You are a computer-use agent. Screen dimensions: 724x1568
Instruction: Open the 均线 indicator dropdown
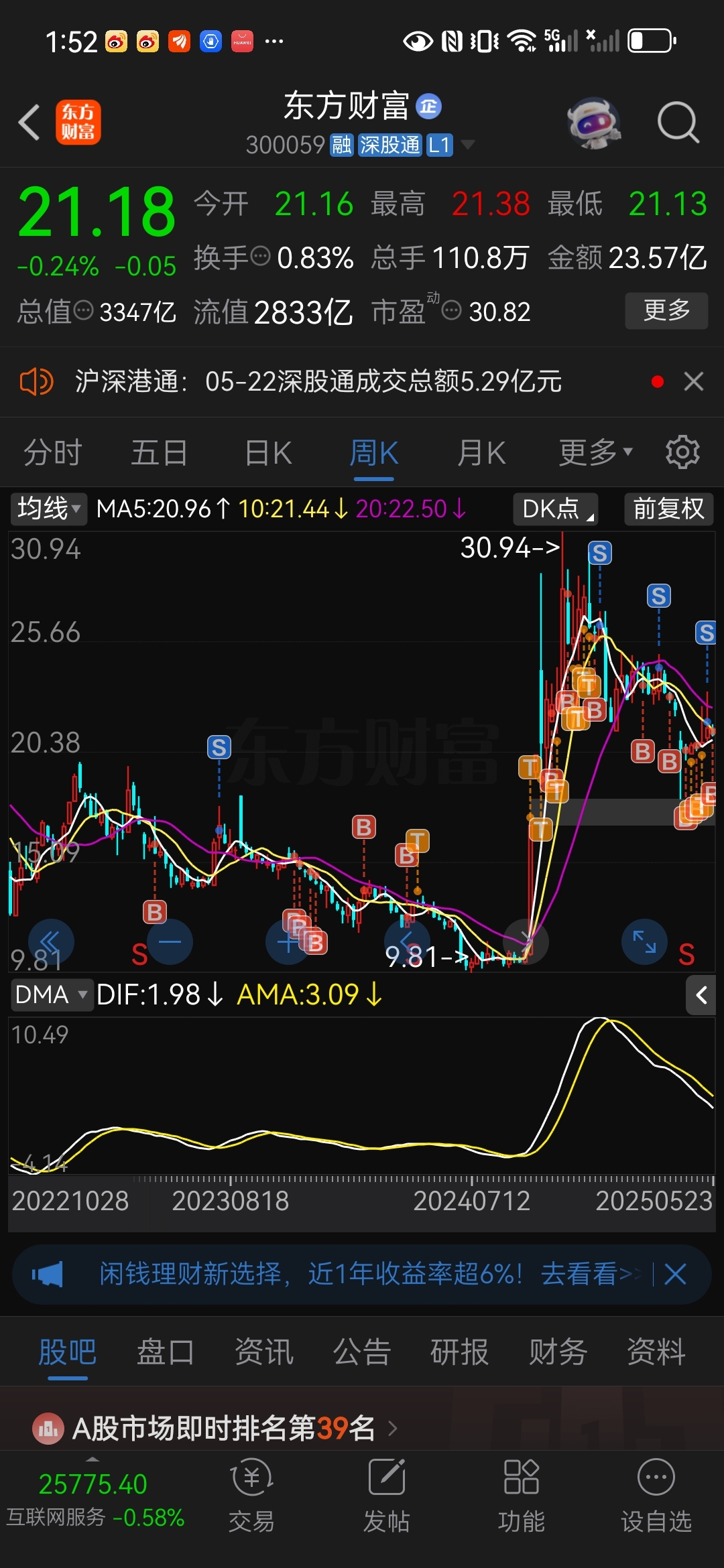pos(48,509)
